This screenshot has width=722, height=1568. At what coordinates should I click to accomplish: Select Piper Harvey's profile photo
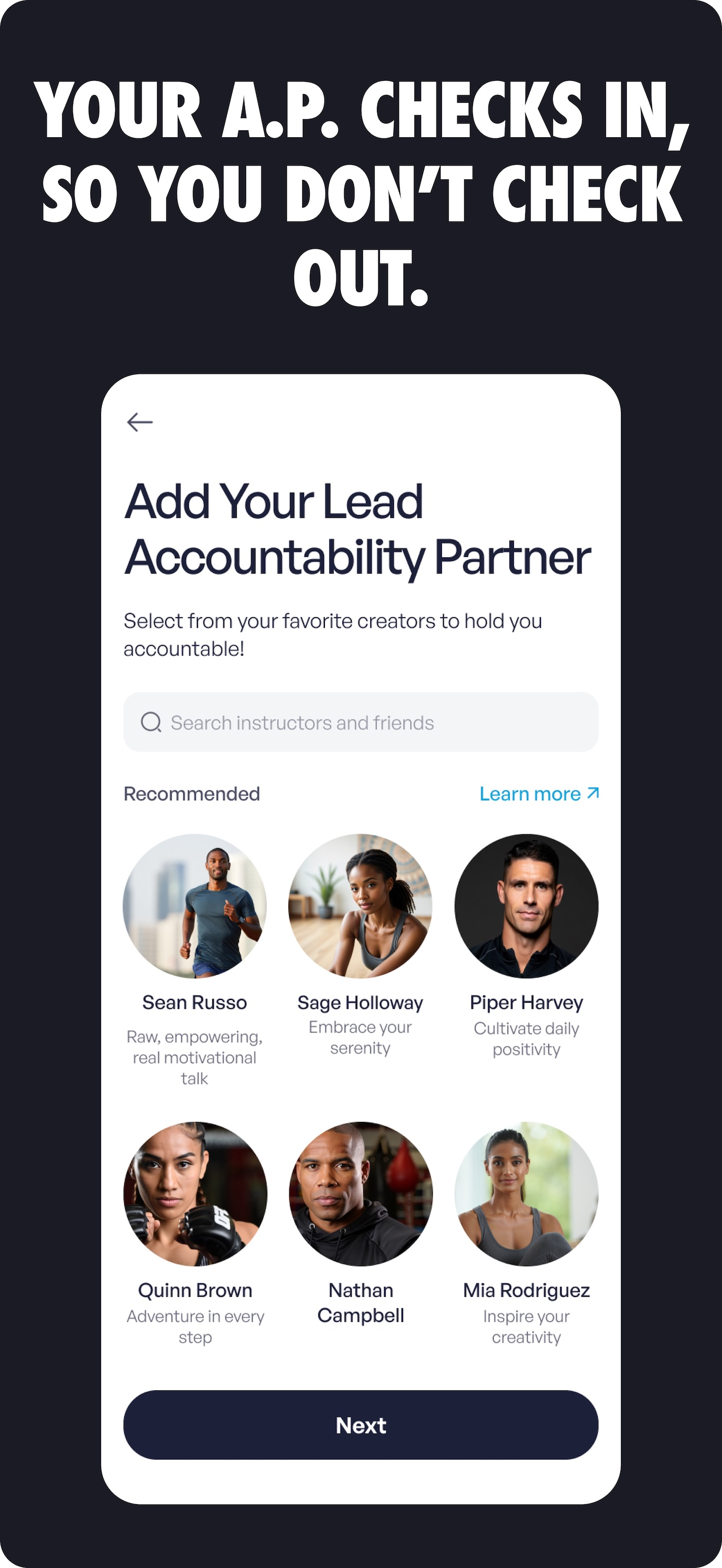pyautogui.click(x=527, y=906)
